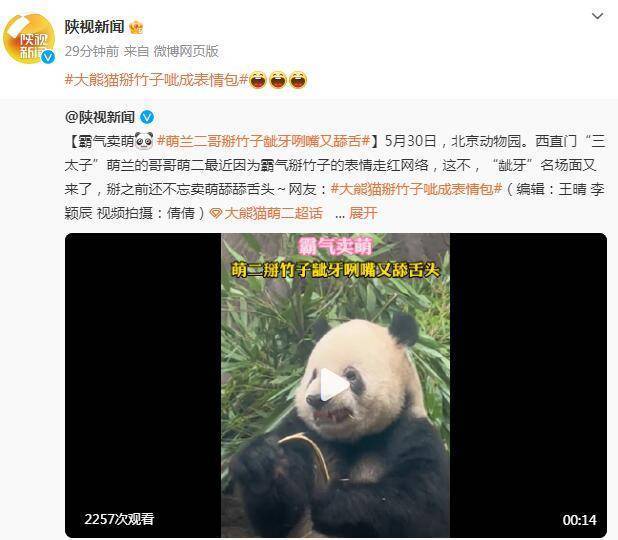
Task: Open hashtag 大熊猫掰竹子呲成表情包 in top post
Action: pos(156,80)
